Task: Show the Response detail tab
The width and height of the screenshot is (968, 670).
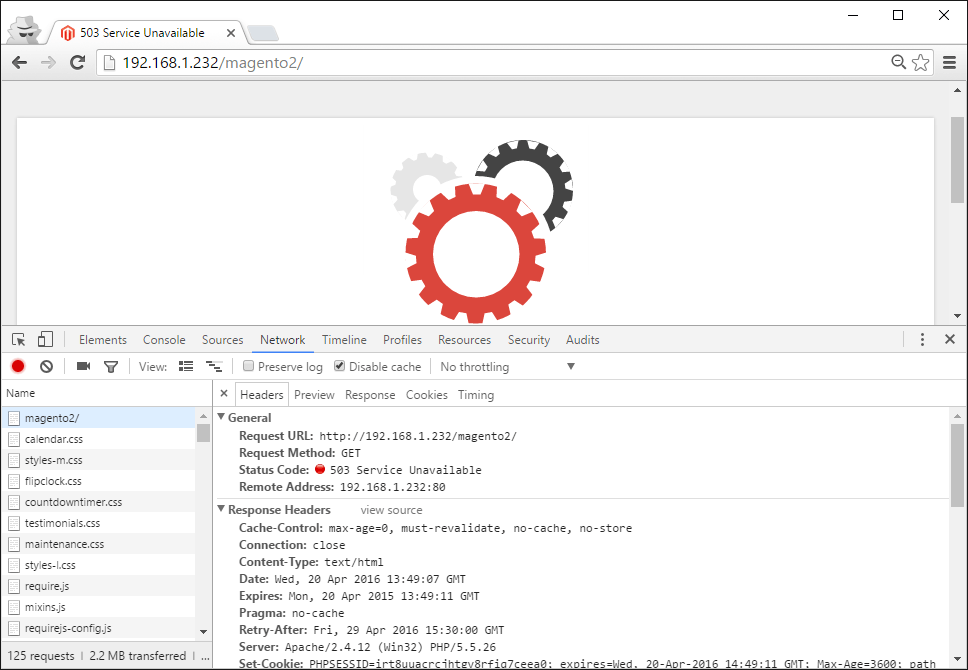Action: click(370, 395)
